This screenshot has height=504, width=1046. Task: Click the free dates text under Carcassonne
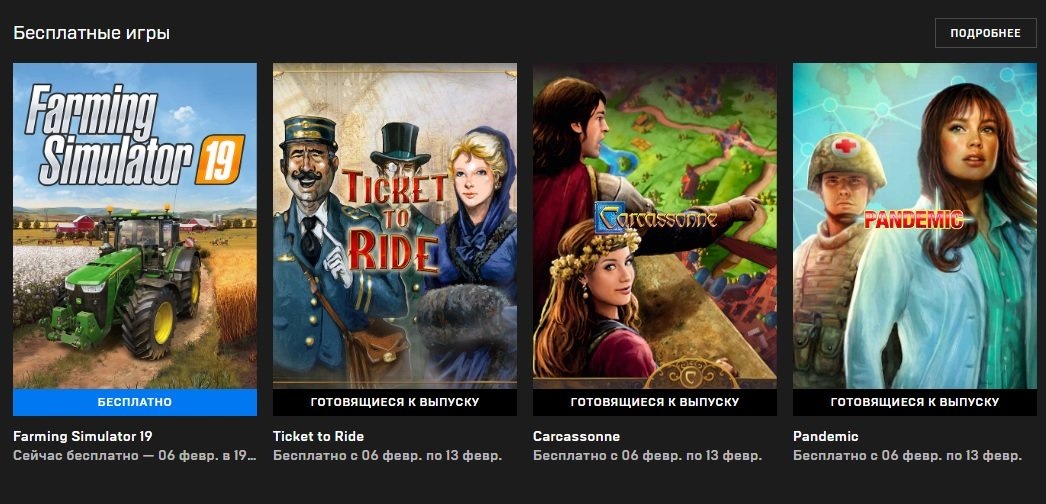tap(647, 457)
